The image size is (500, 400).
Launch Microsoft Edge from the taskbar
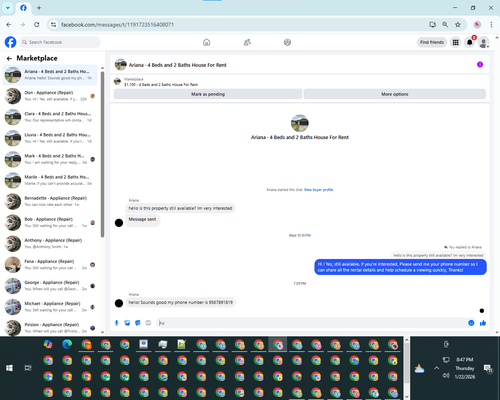click(67, 344)
